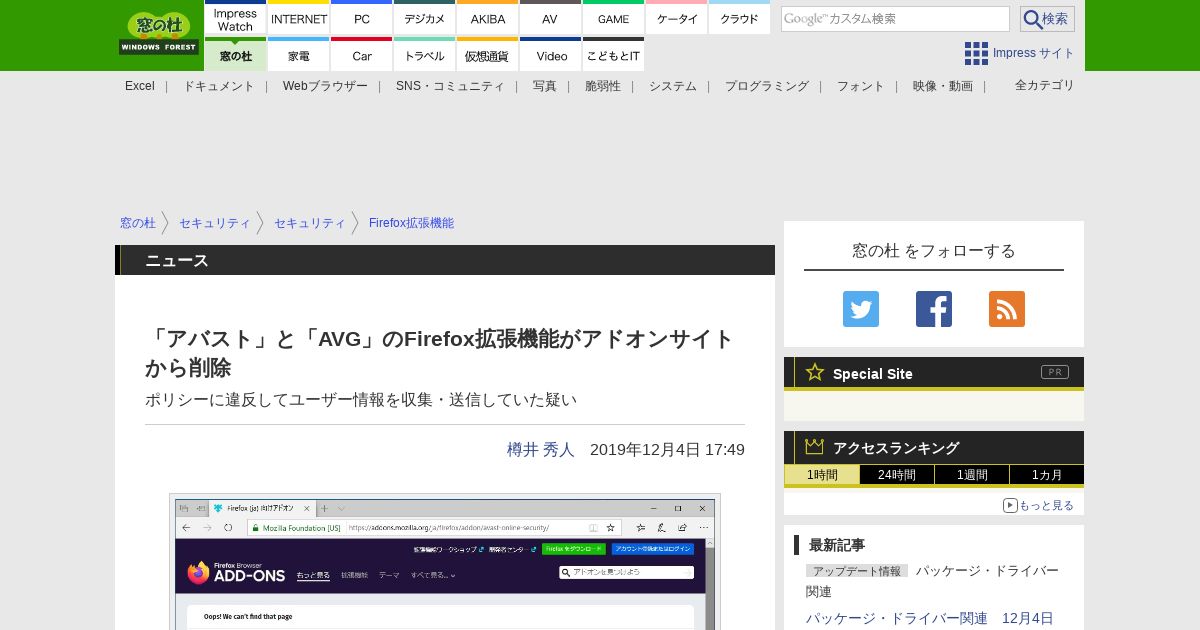Go to the フォント category
1200x630 pixels.
[861, 86]
